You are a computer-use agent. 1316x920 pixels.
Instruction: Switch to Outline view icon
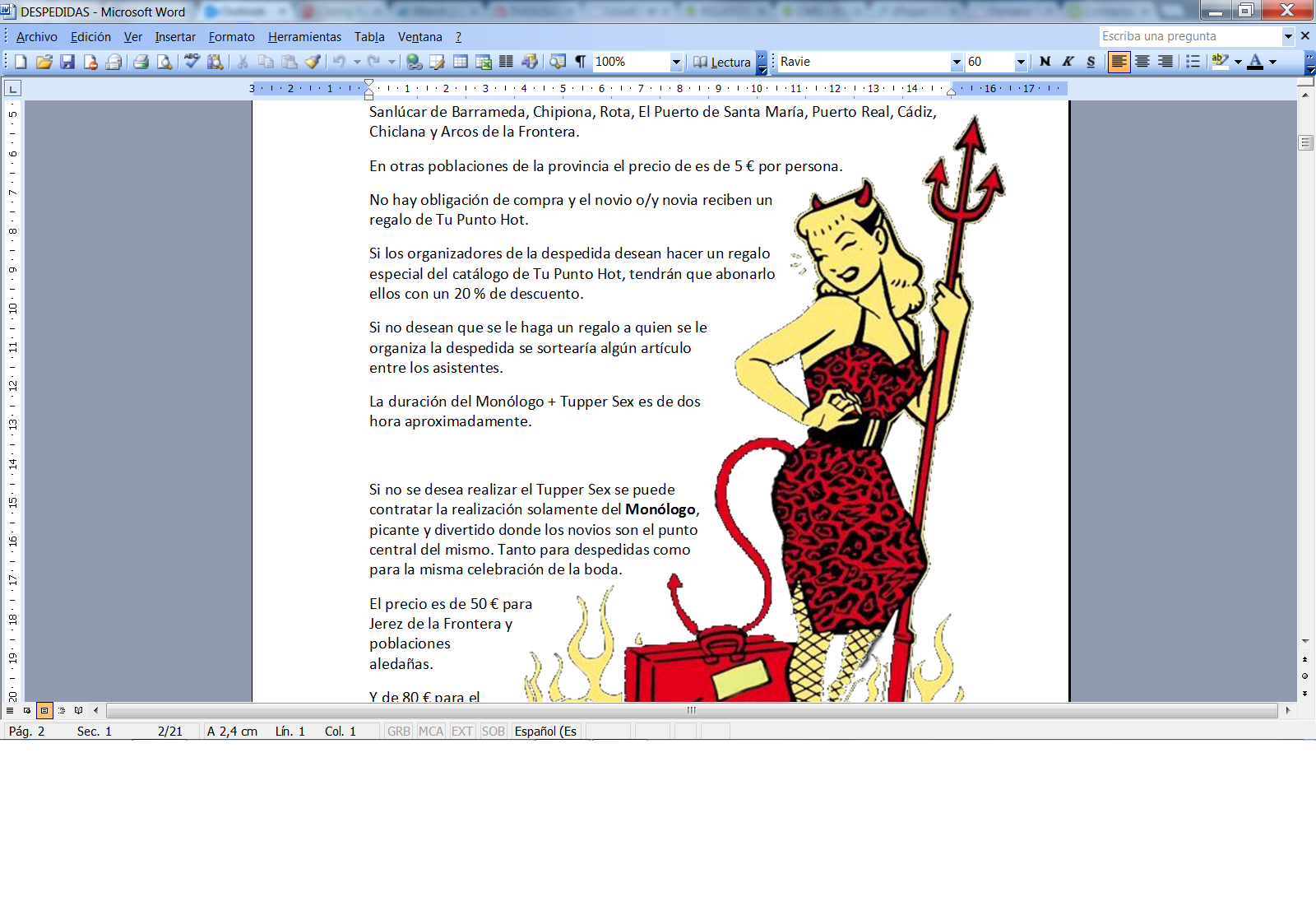point(62,710)
